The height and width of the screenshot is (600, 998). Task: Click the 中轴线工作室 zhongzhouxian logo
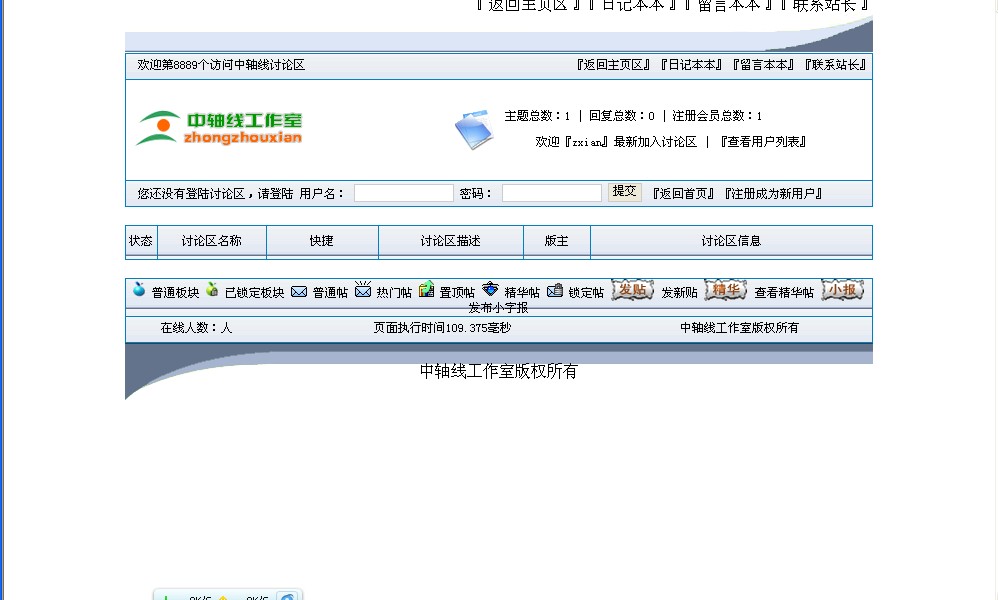pos(219,128)
